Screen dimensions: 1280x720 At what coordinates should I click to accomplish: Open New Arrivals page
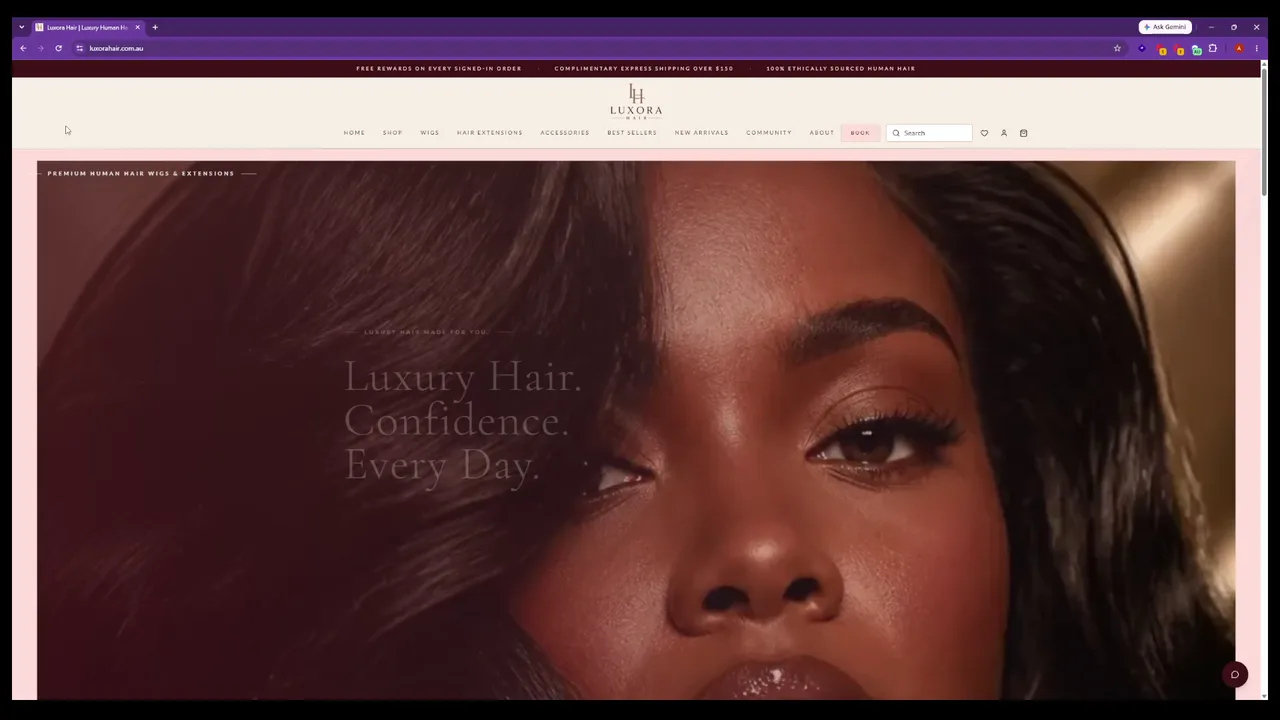tap(701, 133)
